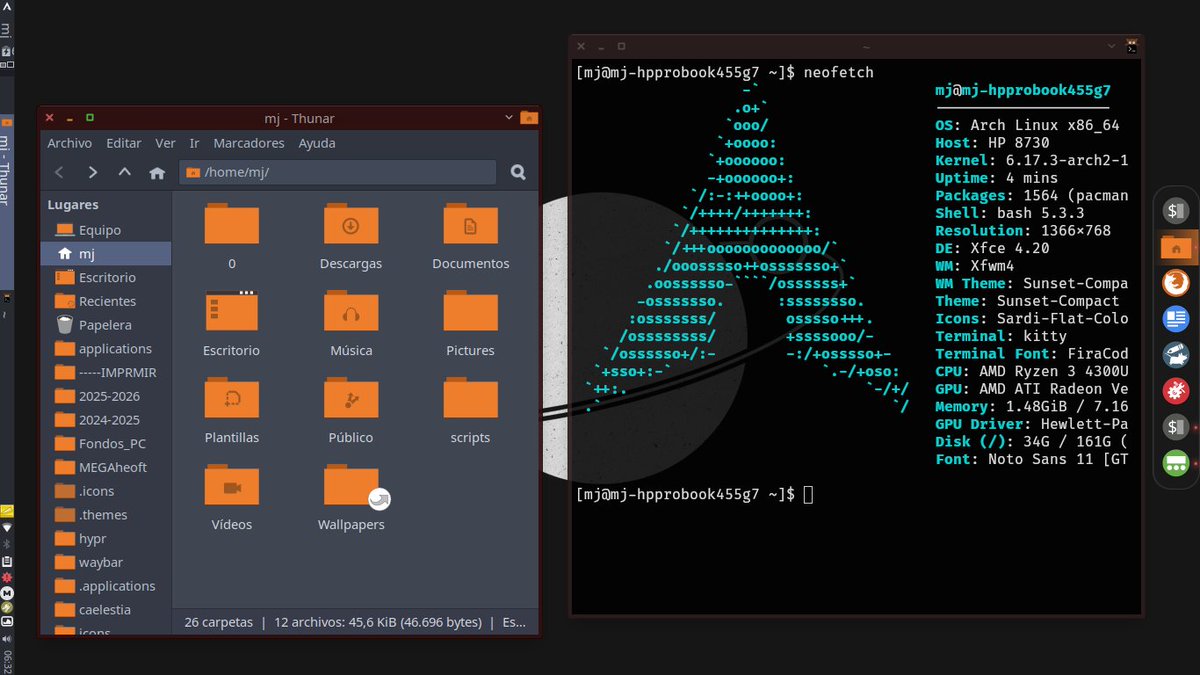Viewport: 1200px width, 675px height.
Task: Go to parent folder in Thunar
Action: pos(124,172)
